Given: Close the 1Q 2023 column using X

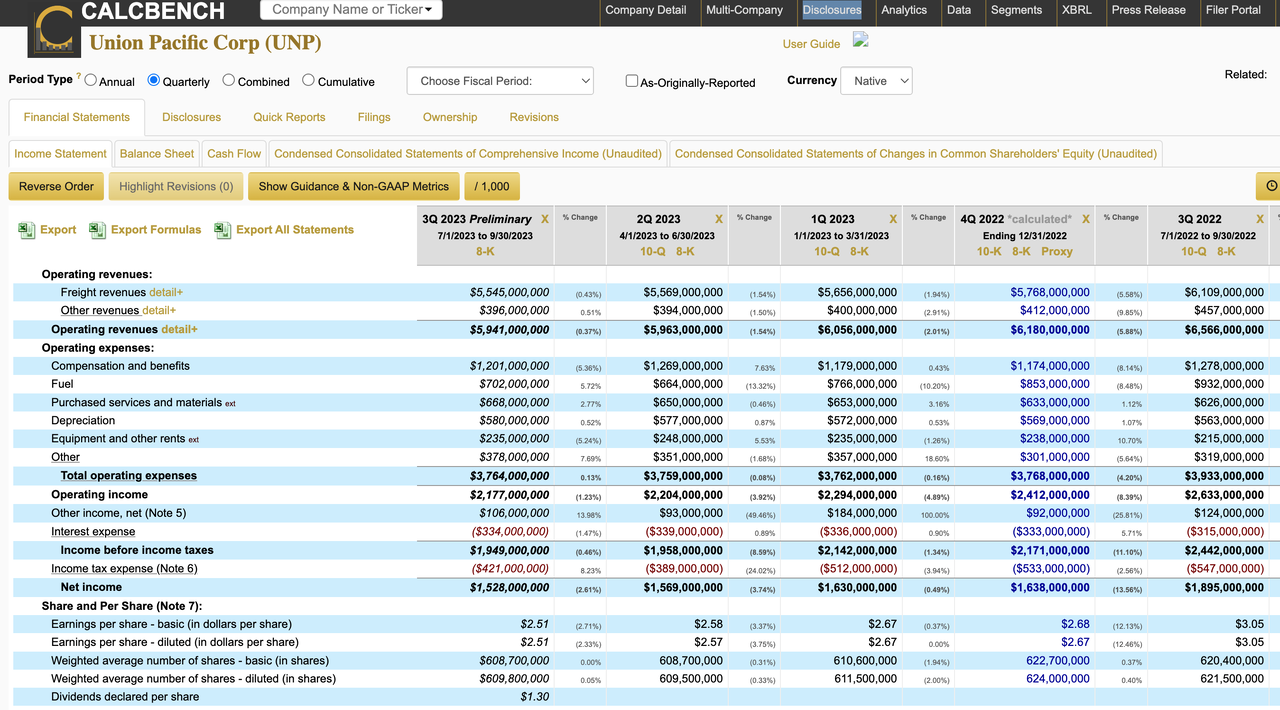Looking at the screenshot, I should pyautogui.click(x=893, y=219).
